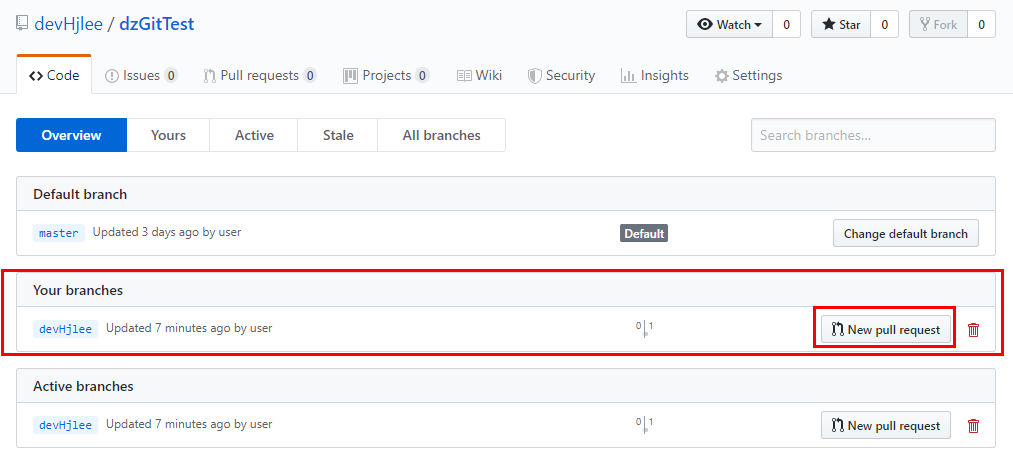
Task: Show the Stale branches filter
Action: [x=338, y=135]
